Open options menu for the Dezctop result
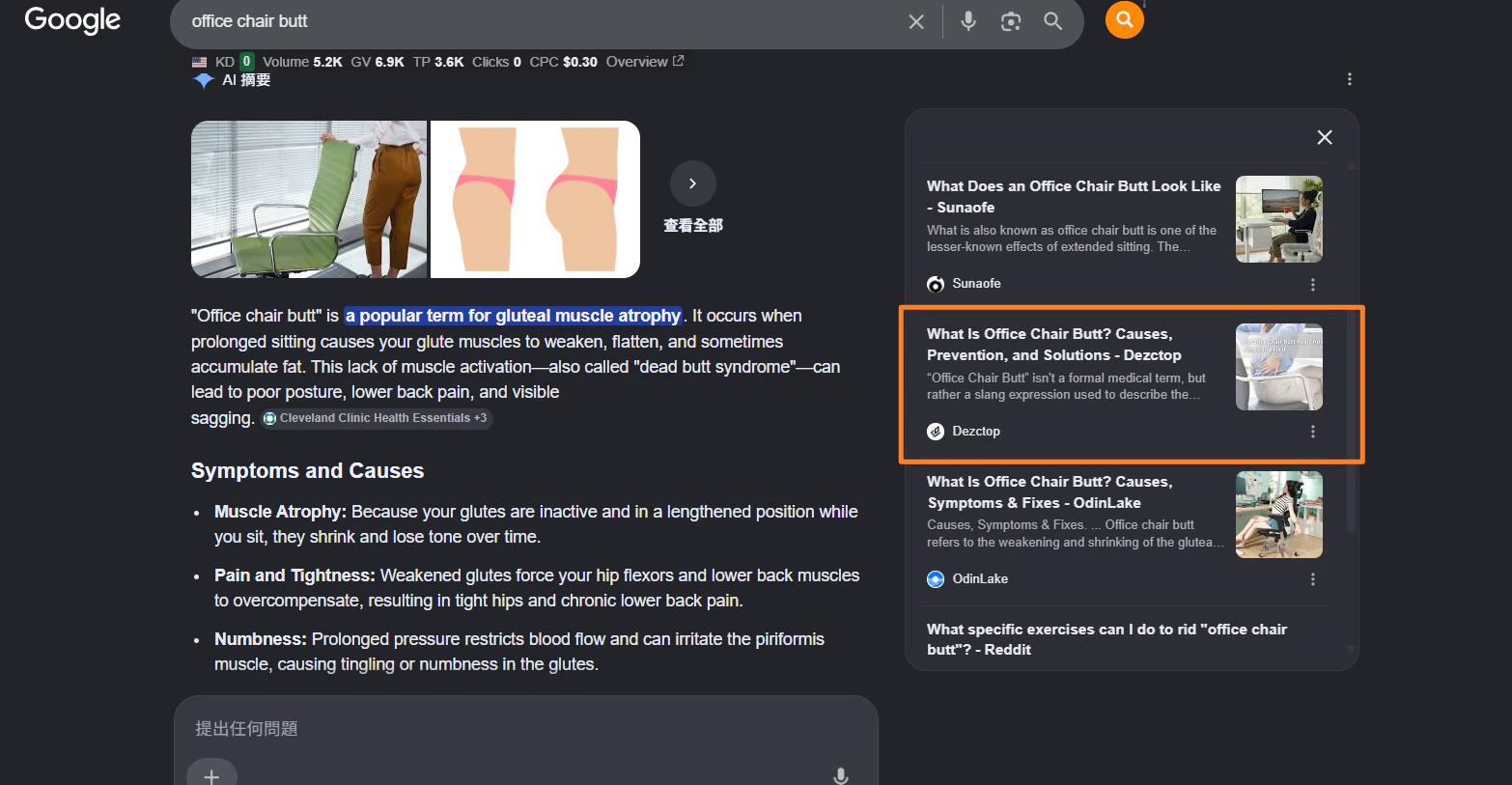 1313,432
